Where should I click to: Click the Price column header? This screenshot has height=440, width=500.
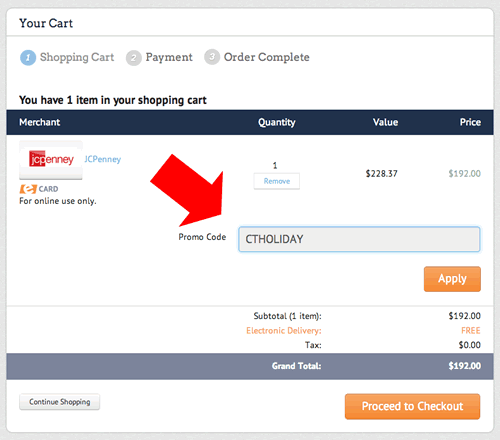pyautogui.click(x=470, y=122)
